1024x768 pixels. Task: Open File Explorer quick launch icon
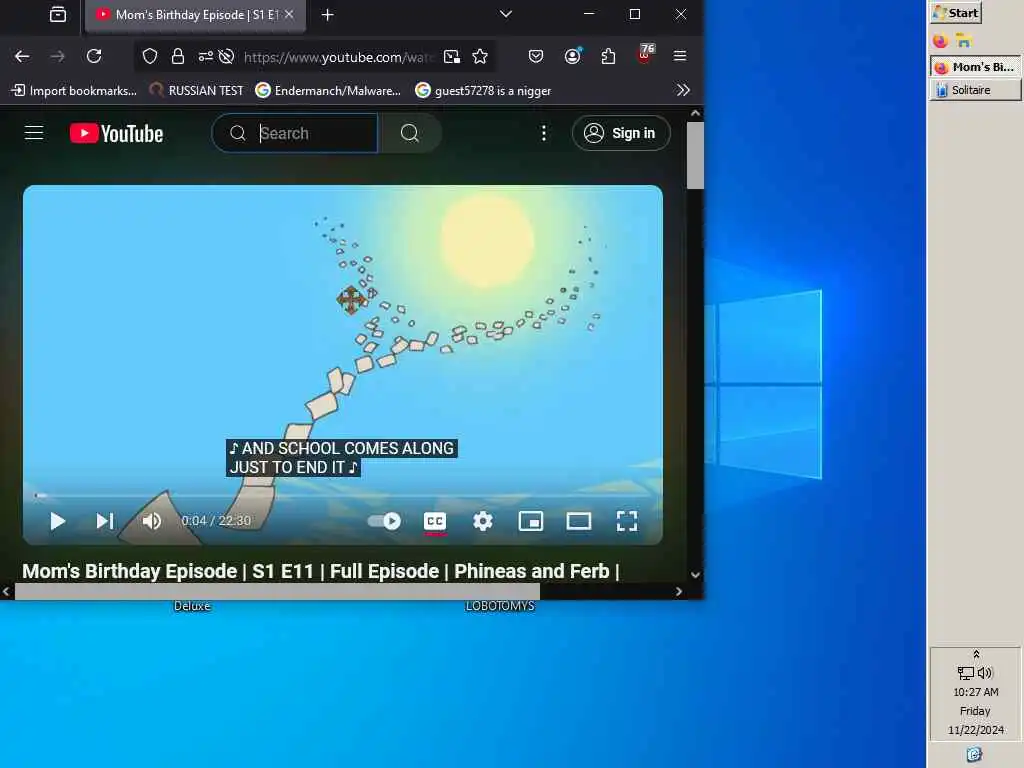[x=964, y=40]
